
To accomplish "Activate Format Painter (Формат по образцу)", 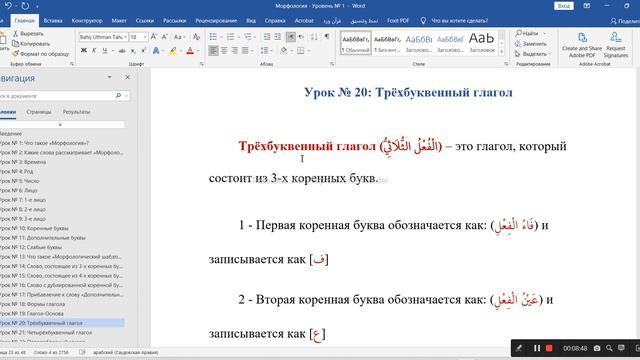I will point(40,54).
